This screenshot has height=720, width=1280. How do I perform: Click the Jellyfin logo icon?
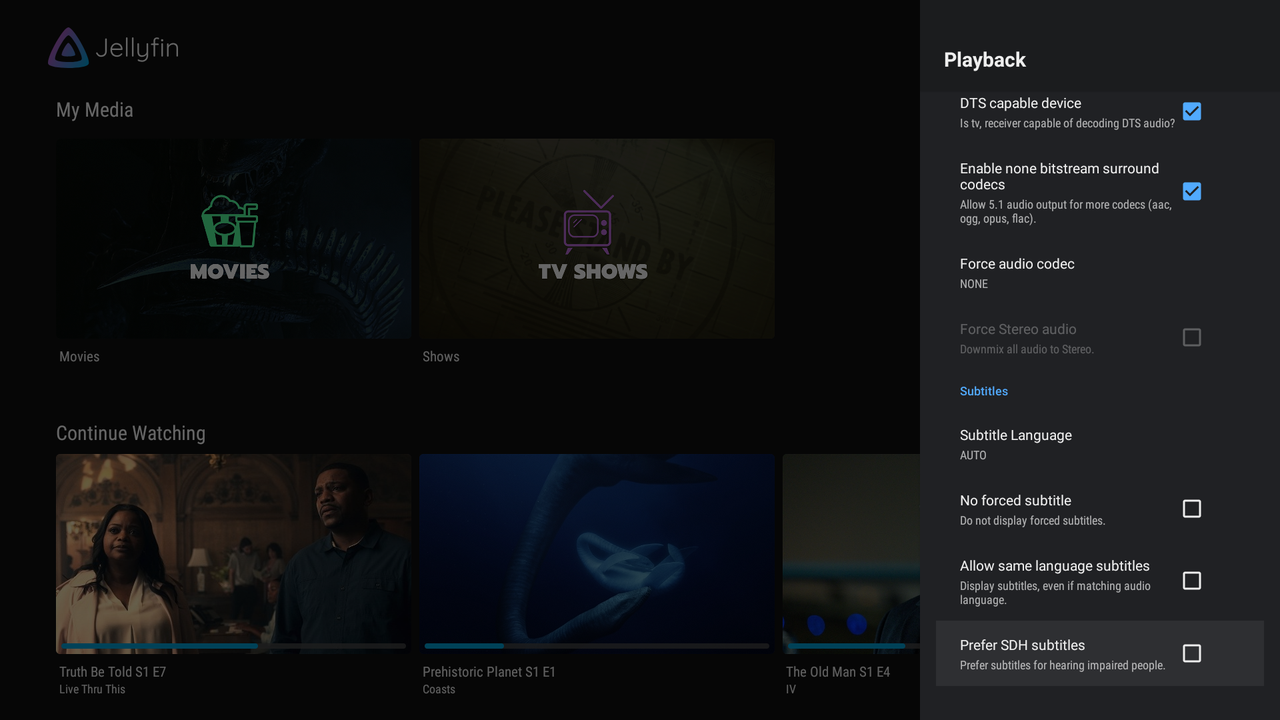pyautogui.click(x=68, y=48)
